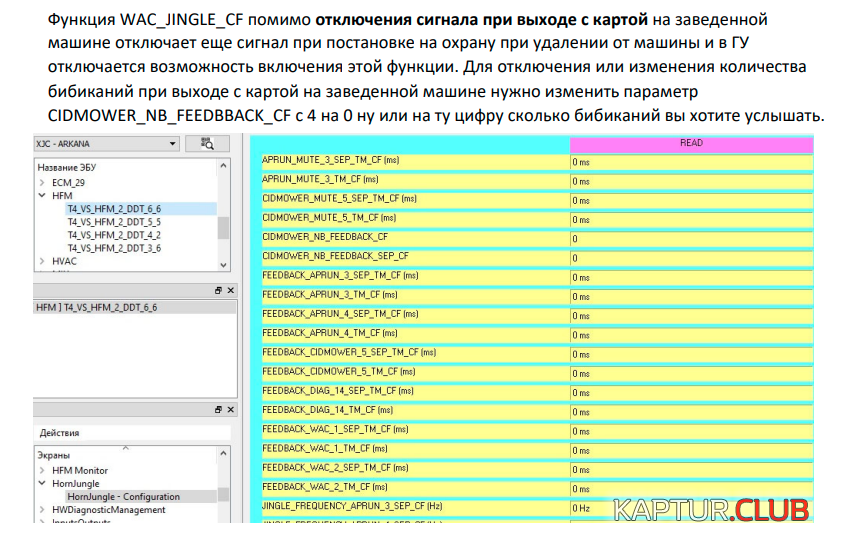Image resolution: width=841 pixels, height=541 pixels.
Task: Close the middle HFM dock panel
Action: pyautogui.click(x=230, y=290)
